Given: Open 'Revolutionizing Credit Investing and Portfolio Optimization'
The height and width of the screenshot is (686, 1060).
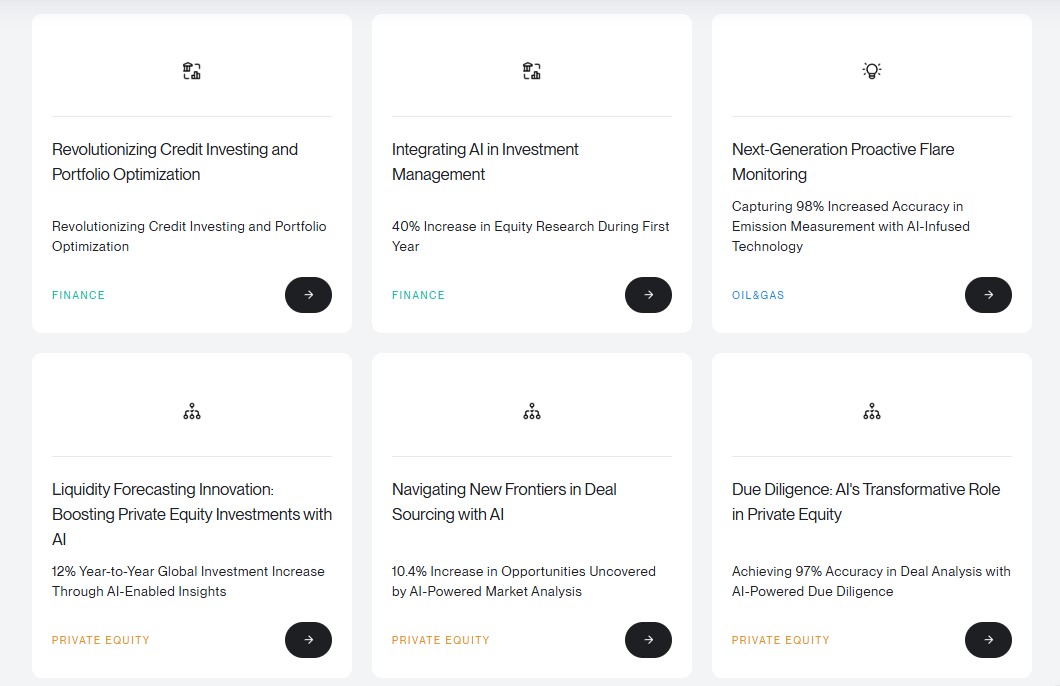Looking at the screenshot, I should pos(174,161).
